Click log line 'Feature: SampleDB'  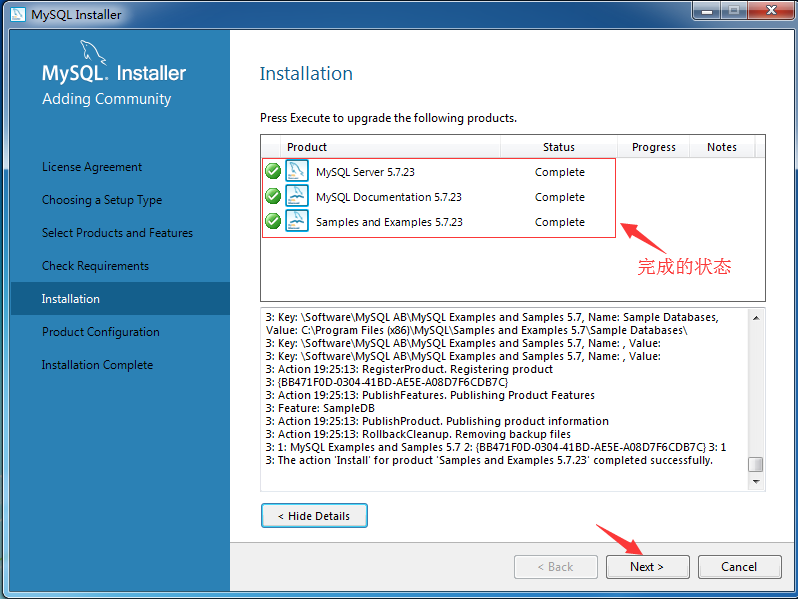pyautogui.click(x=320, y=408)
